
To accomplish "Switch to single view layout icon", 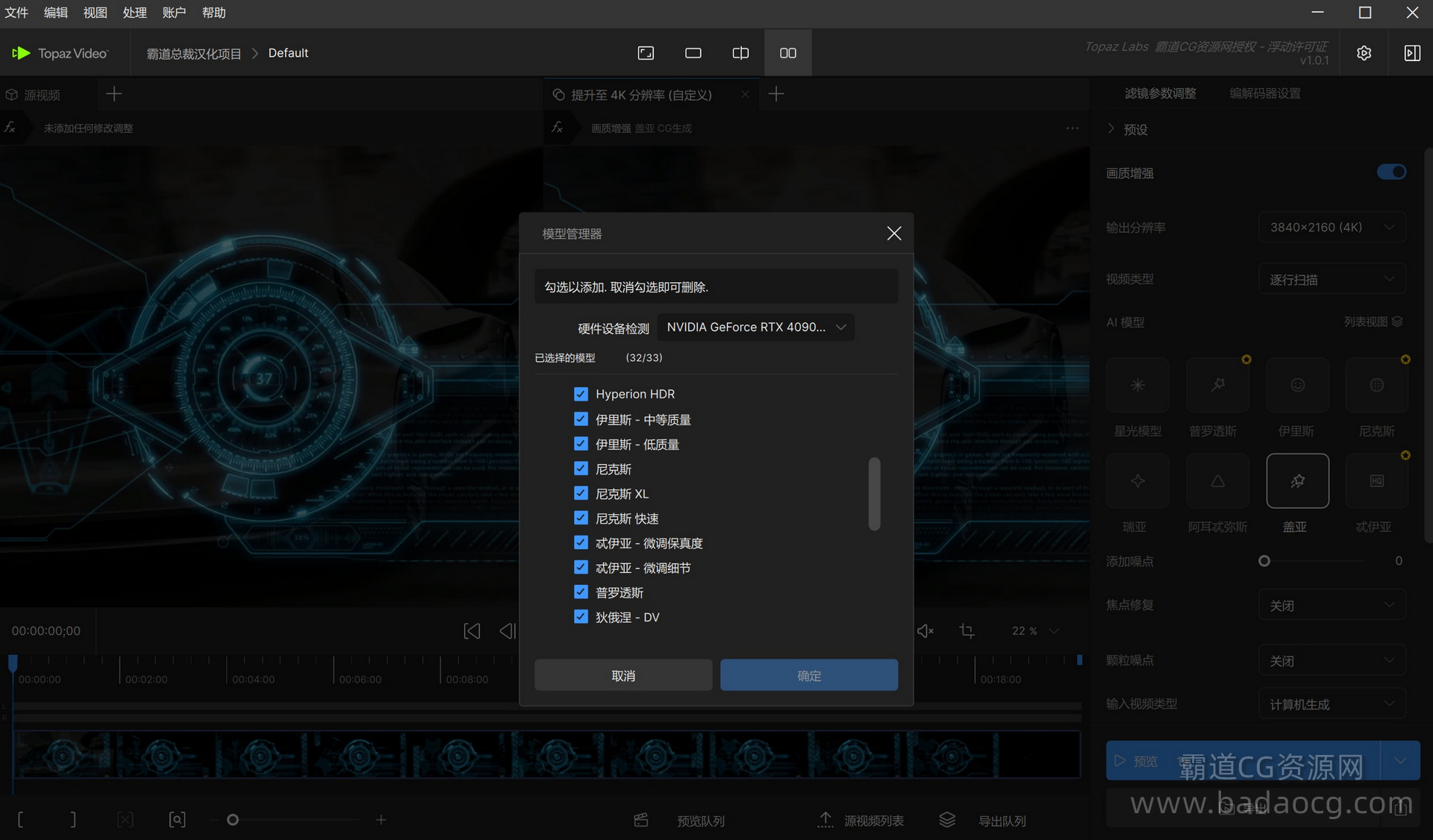I will click(x=693, y=53).
